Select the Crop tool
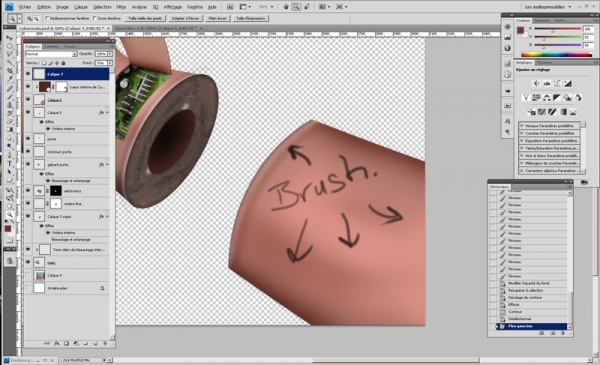 pos(10,71)
